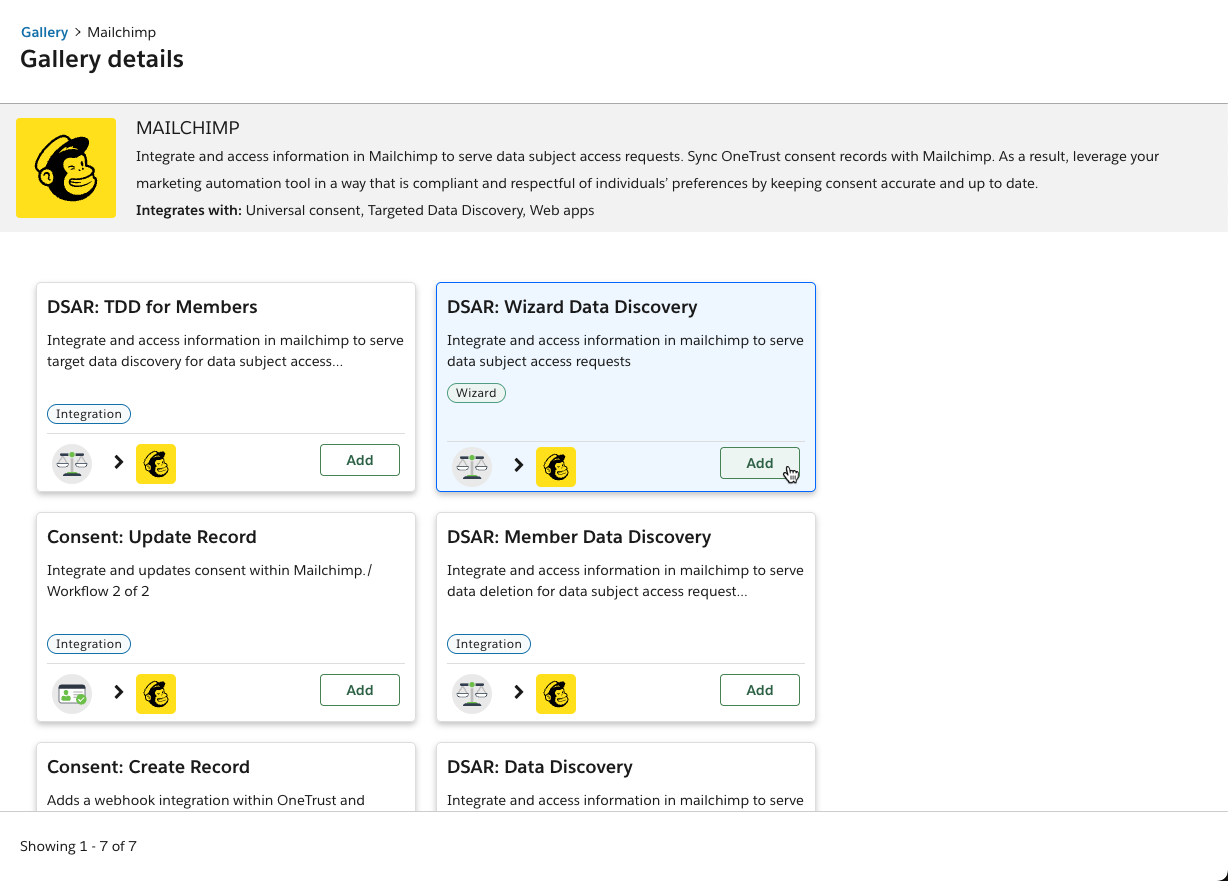Click scales icon in DSAR: Wizard Data Discovery card

[472, 466]
